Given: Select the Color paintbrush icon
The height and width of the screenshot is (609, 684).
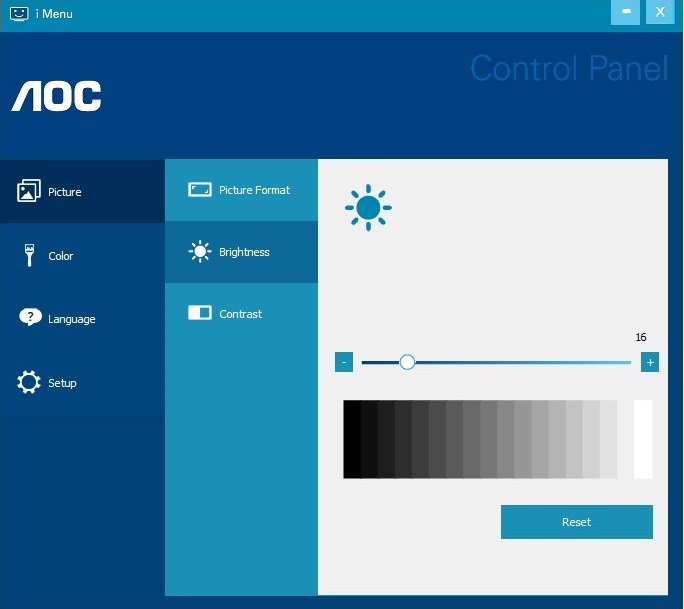Looking at the screenshot, I should (29, 255).
